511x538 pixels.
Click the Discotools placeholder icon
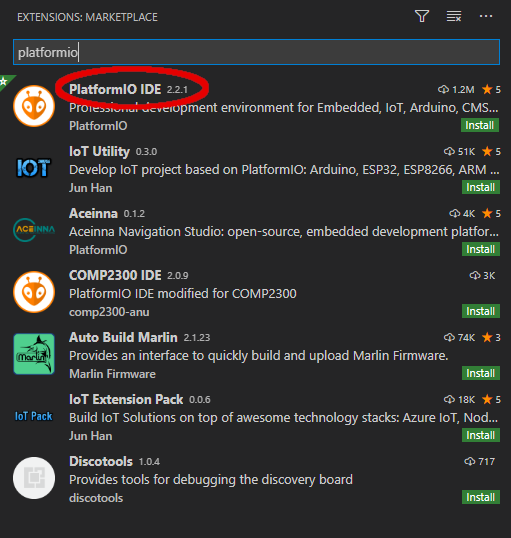34,478
